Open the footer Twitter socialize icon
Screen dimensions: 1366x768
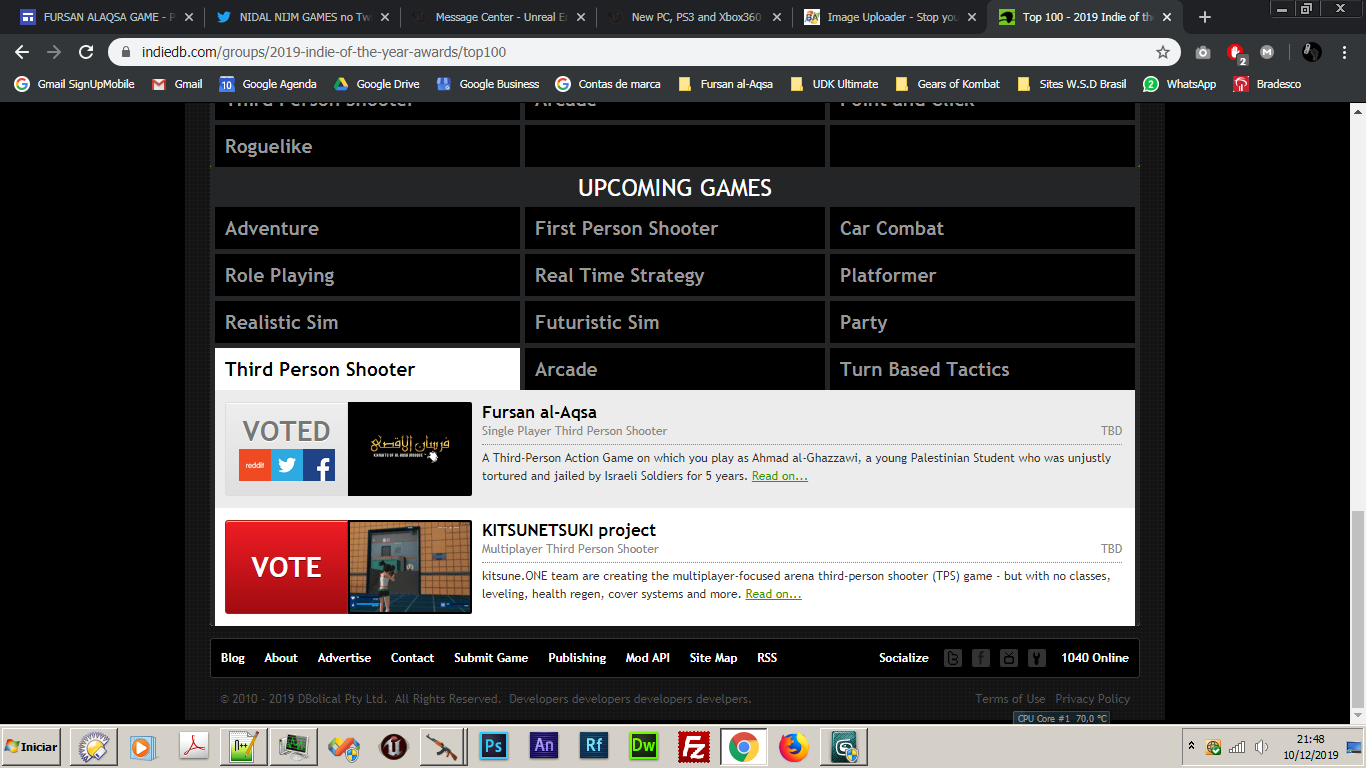(953, 658)
